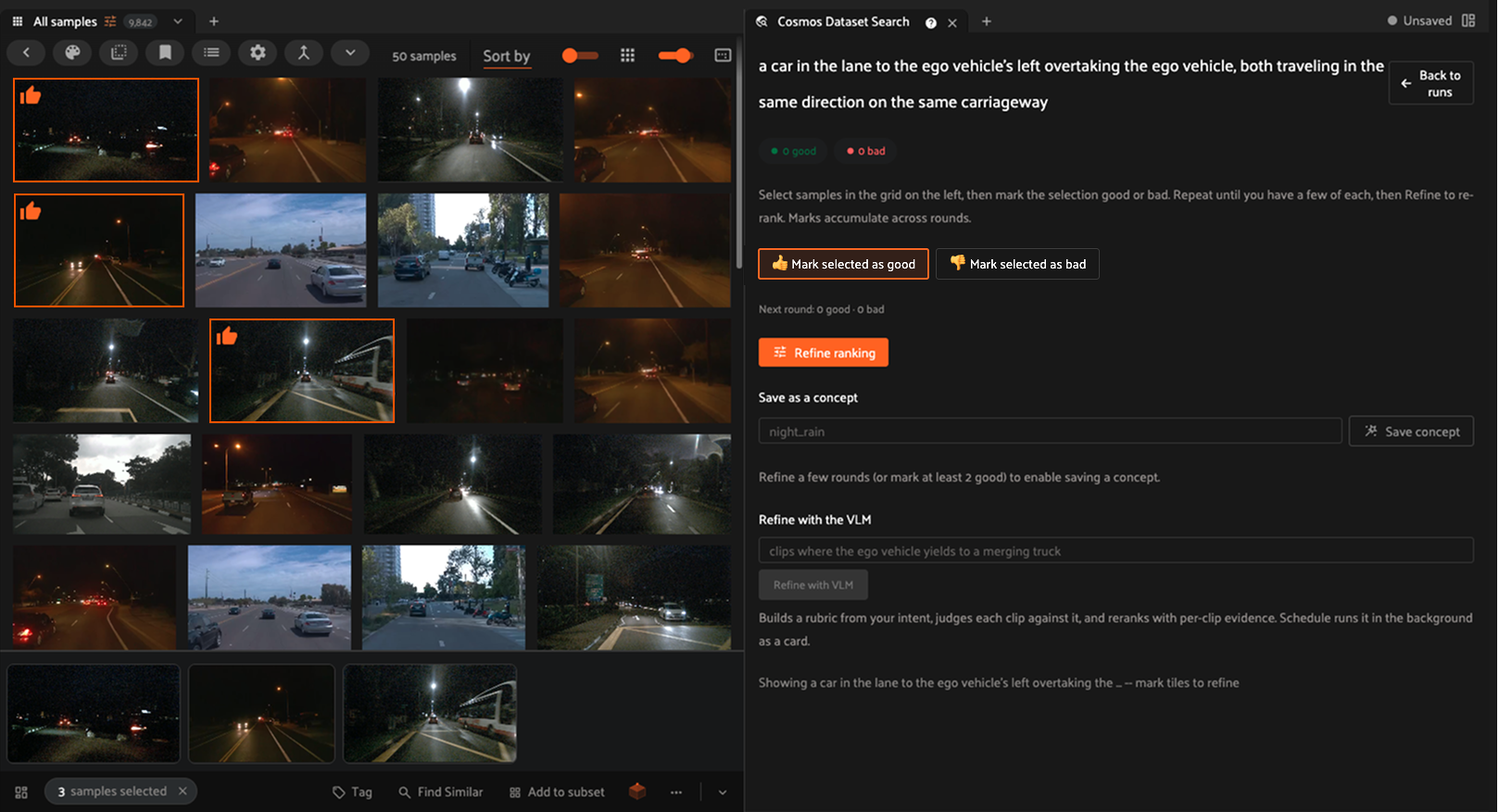Select the daytime white SUV rear-view thumbnail
Screen dimensions: 1499x812
(x=102, y=484)
